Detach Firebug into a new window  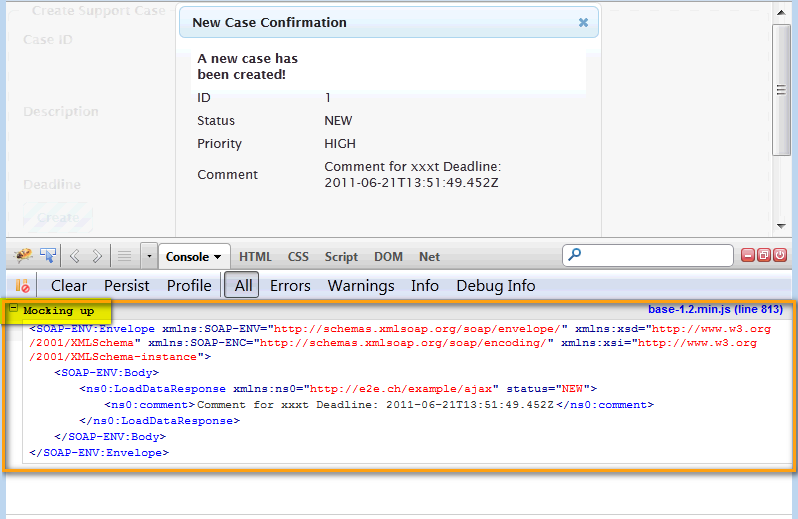click(763, 256)
